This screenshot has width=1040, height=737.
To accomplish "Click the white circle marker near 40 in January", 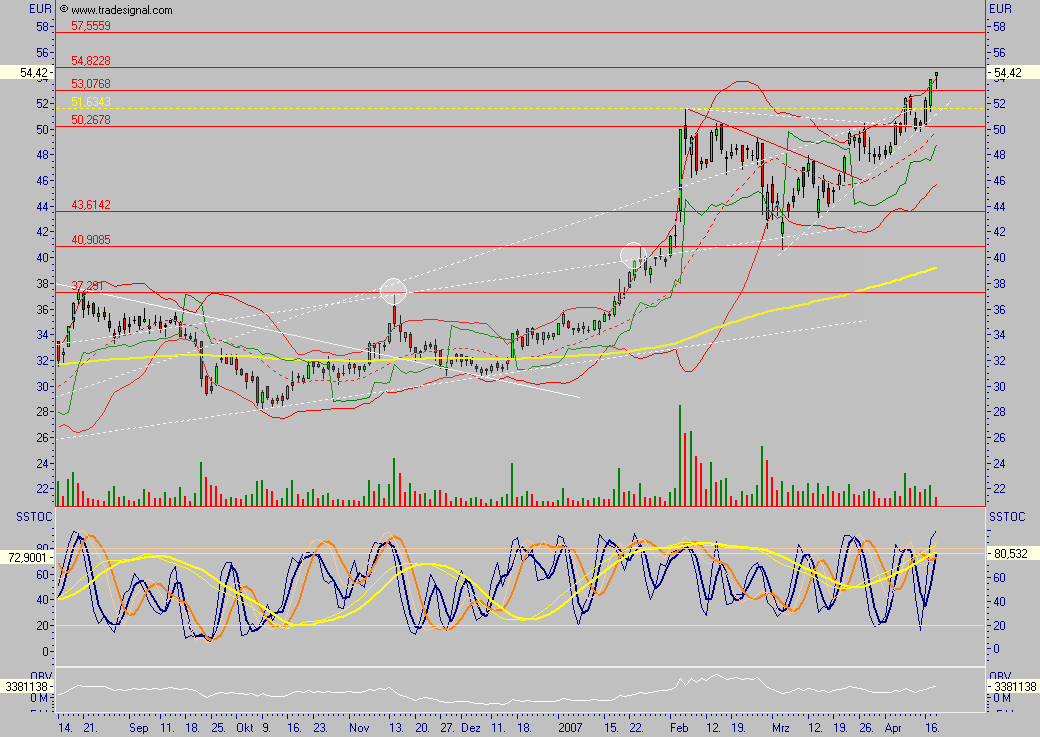I will [x=633, y=255].
